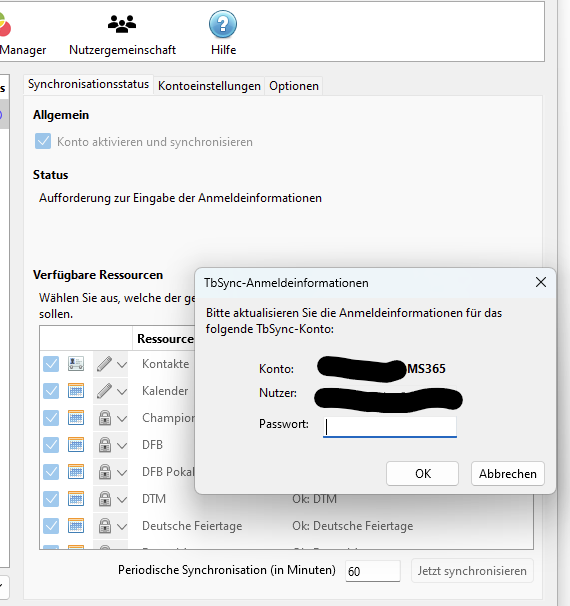This screenshot has height=606, width=570.
Task: Click the periodic sync minutes field
Action: [373, 571]
